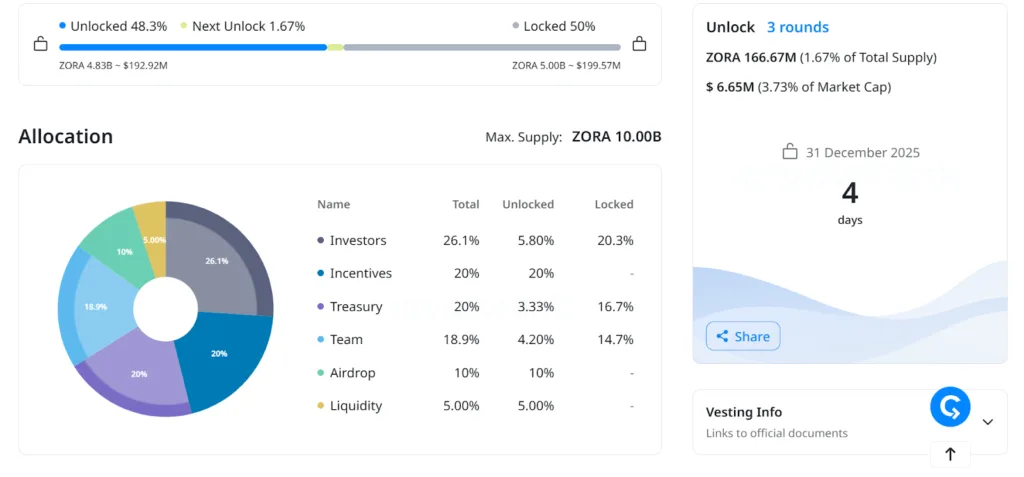The height and width of the screenshot is (477, 1024).
Task: Click the green next unlock bar segment
Action: point(336,47)
